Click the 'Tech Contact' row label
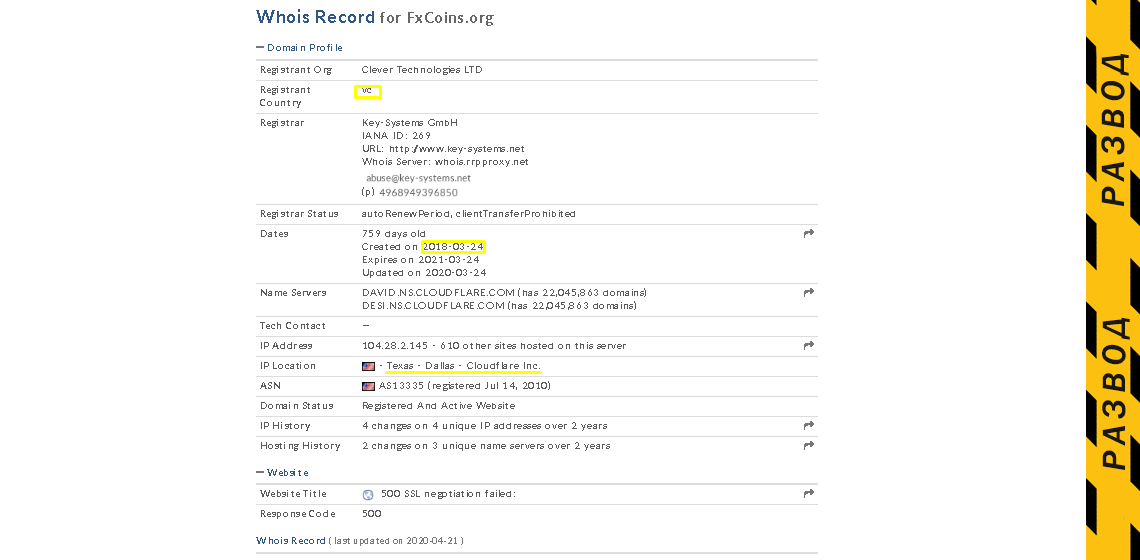Image resolution: width=1140 pixels, height=560 pixels. [x=292, y=326]
